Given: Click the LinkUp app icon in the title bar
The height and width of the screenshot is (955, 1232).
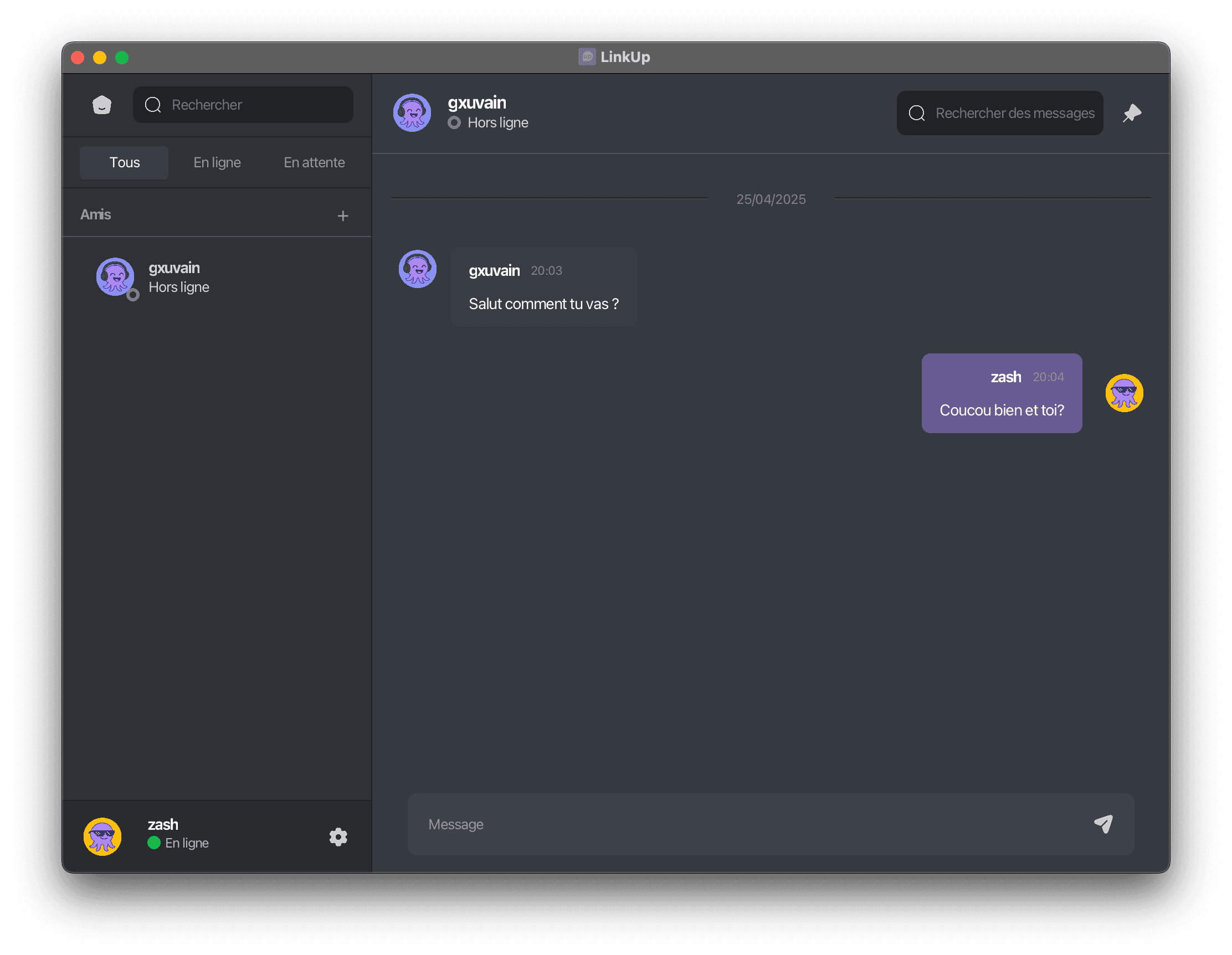Looking at the screenshot, I should pyautogui.click(x=587, y=57).
